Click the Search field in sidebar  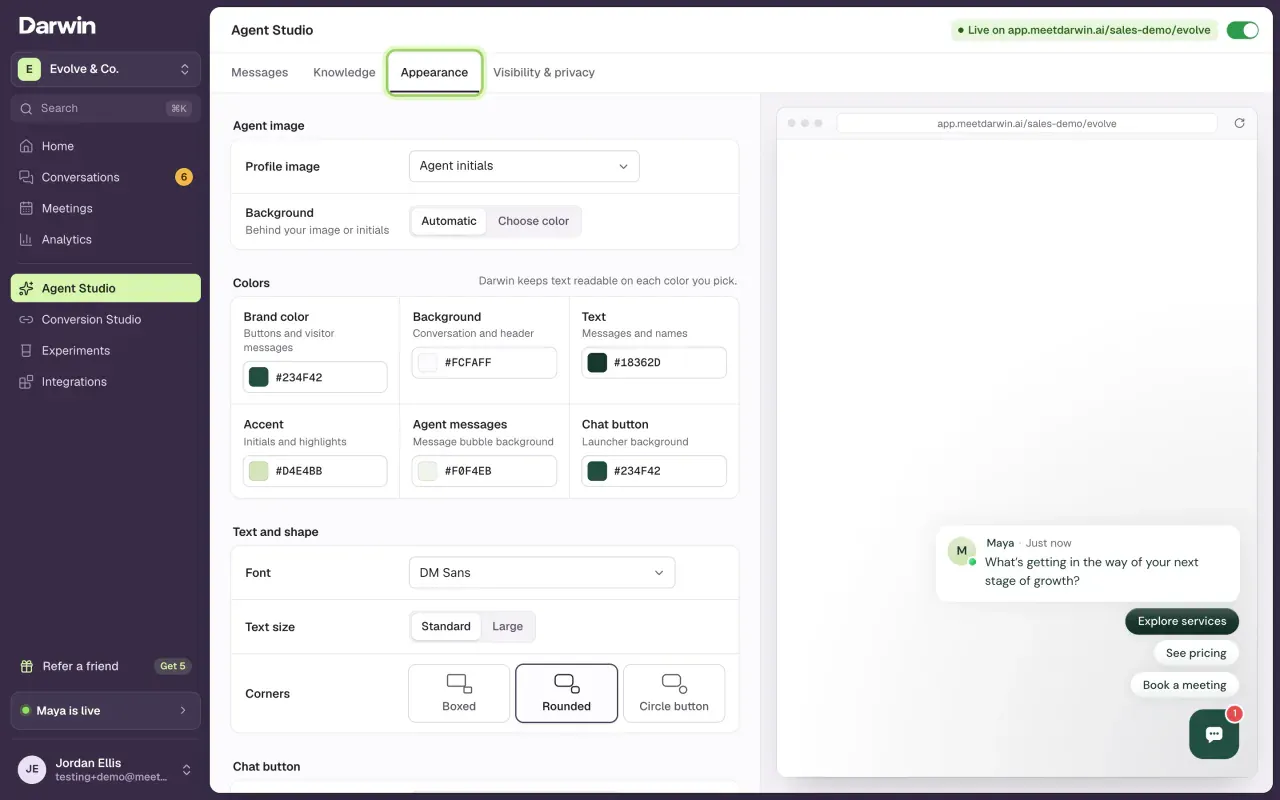pyautogui.click(x=106, y=108)
